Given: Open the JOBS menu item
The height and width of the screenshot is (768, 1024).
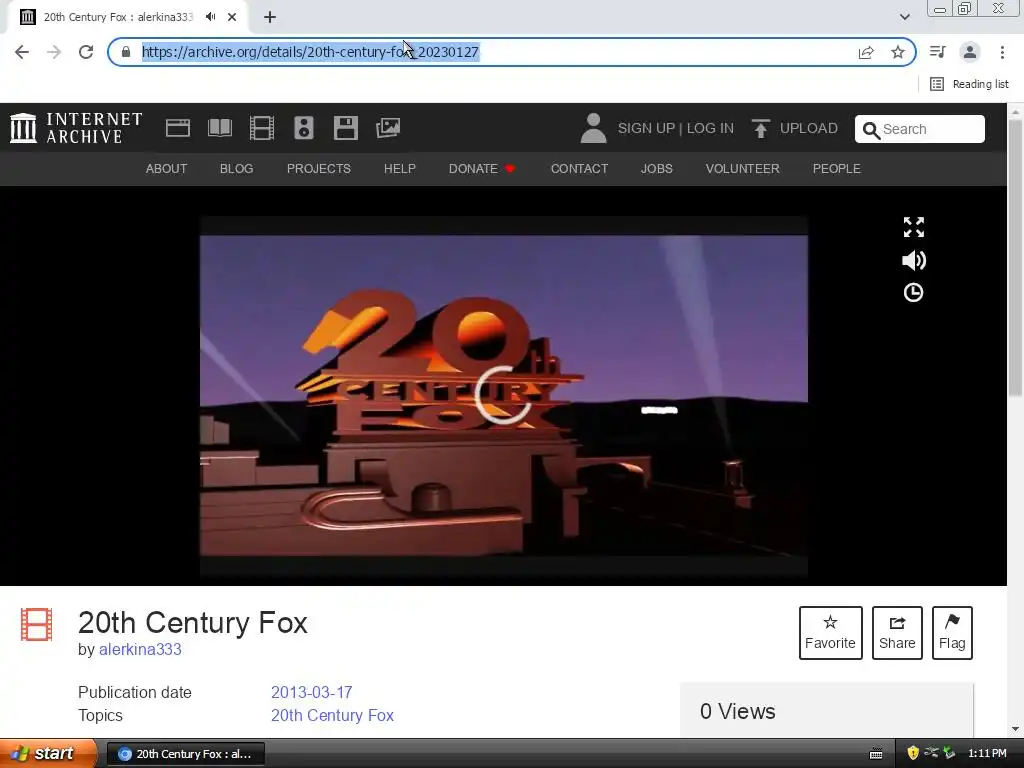Looking at the screenshot, I should [x=656, y=168].
